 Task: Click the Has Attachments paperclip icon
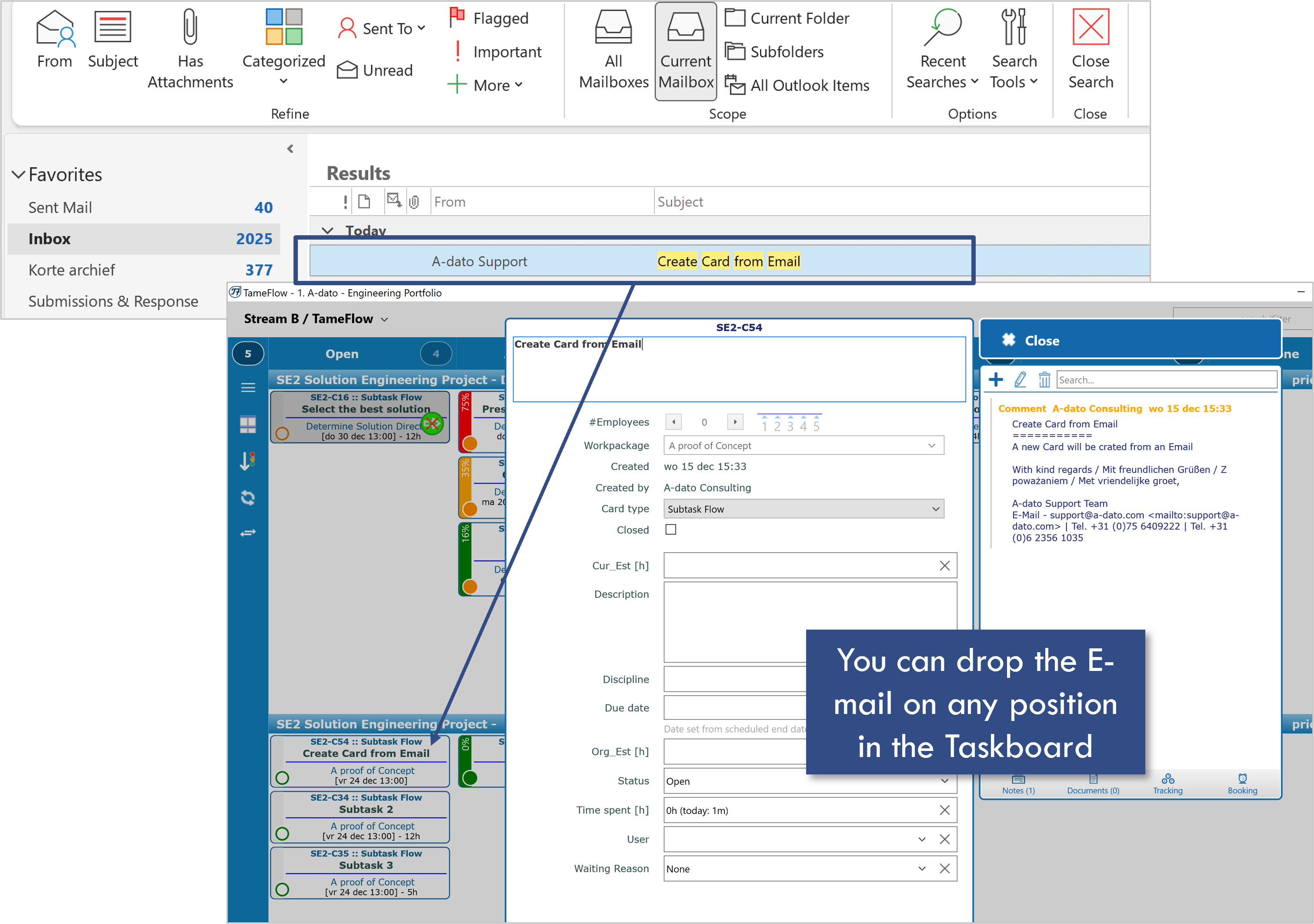click(190, 27)
